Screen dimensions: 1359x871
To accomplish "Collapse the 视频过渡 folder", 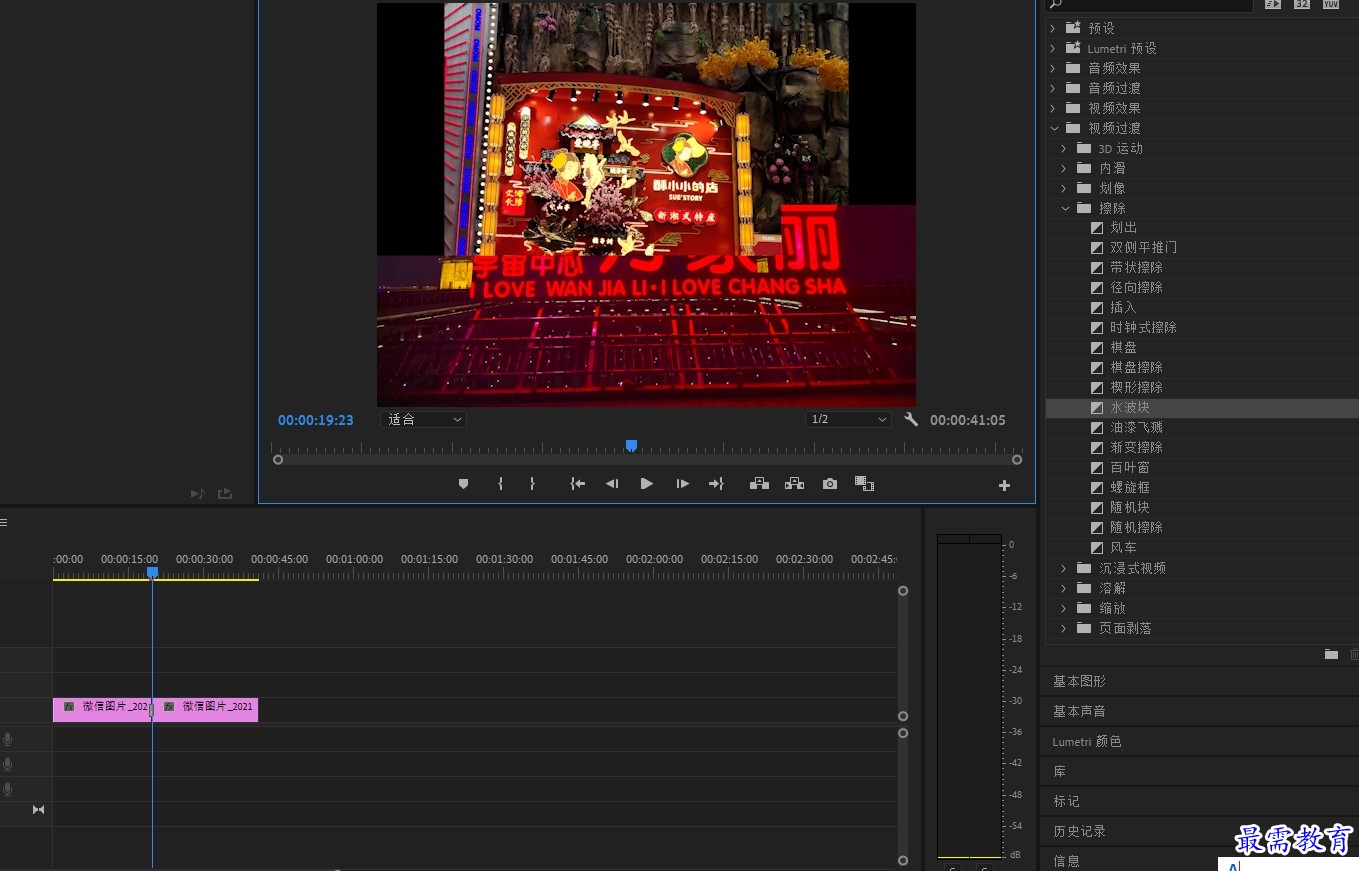I will pyautogui.click(x=1053, y=128).
